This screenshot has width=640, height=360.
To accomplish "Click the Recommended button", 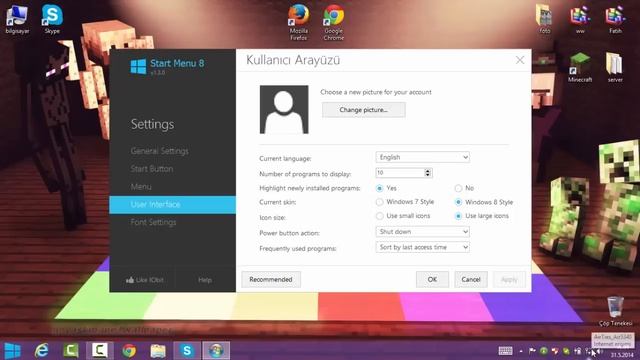I will coord(271,280).
